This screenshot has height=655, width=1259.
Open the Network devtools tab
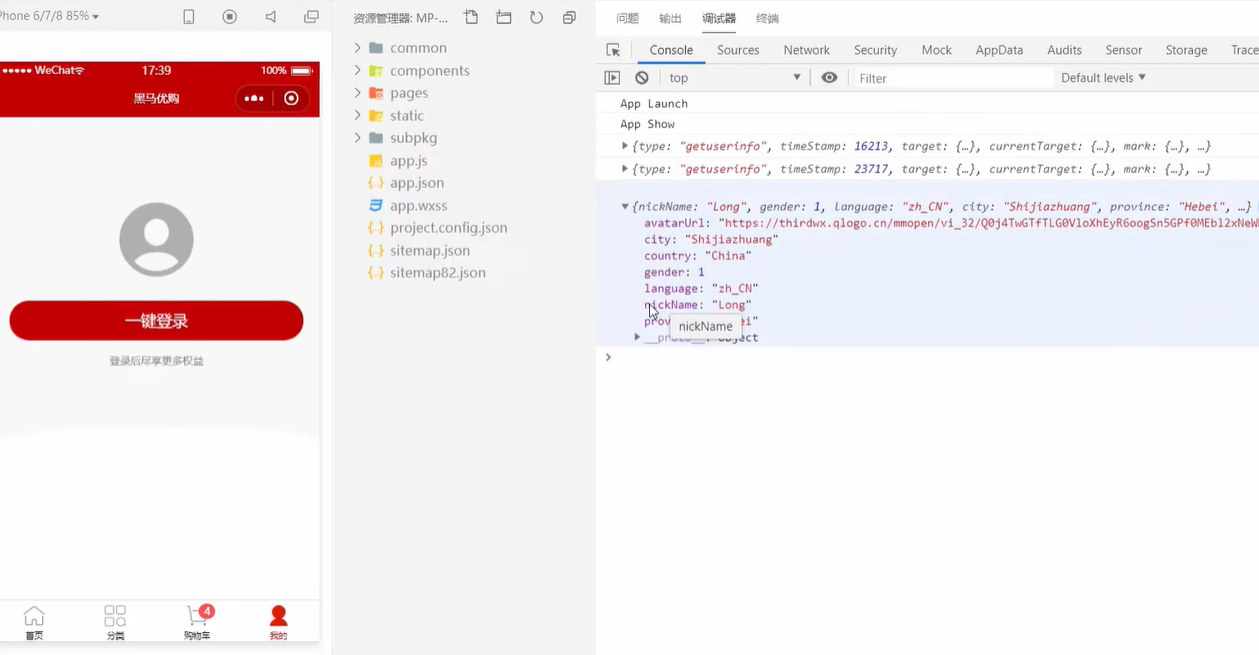click(x=806, y=50)
